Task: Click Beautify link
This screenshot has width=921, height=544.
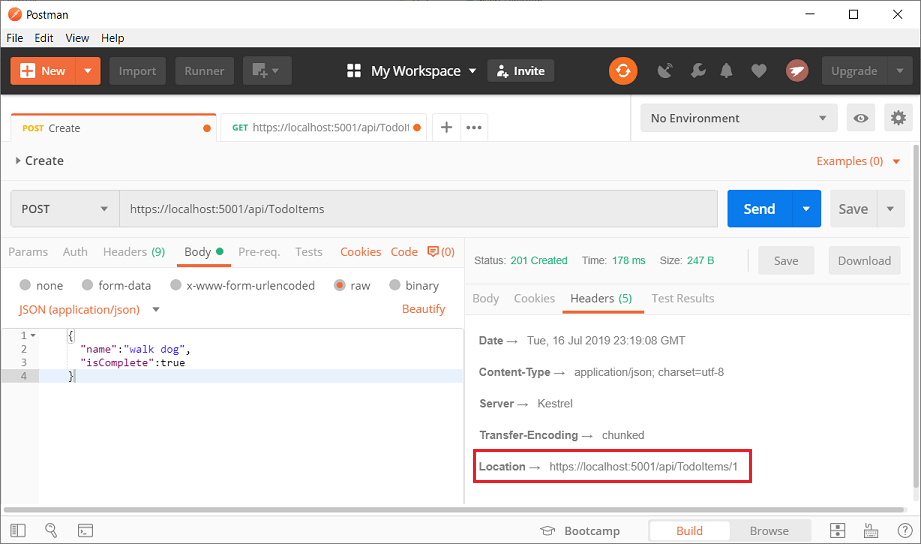Action: (x=423, y=309)
